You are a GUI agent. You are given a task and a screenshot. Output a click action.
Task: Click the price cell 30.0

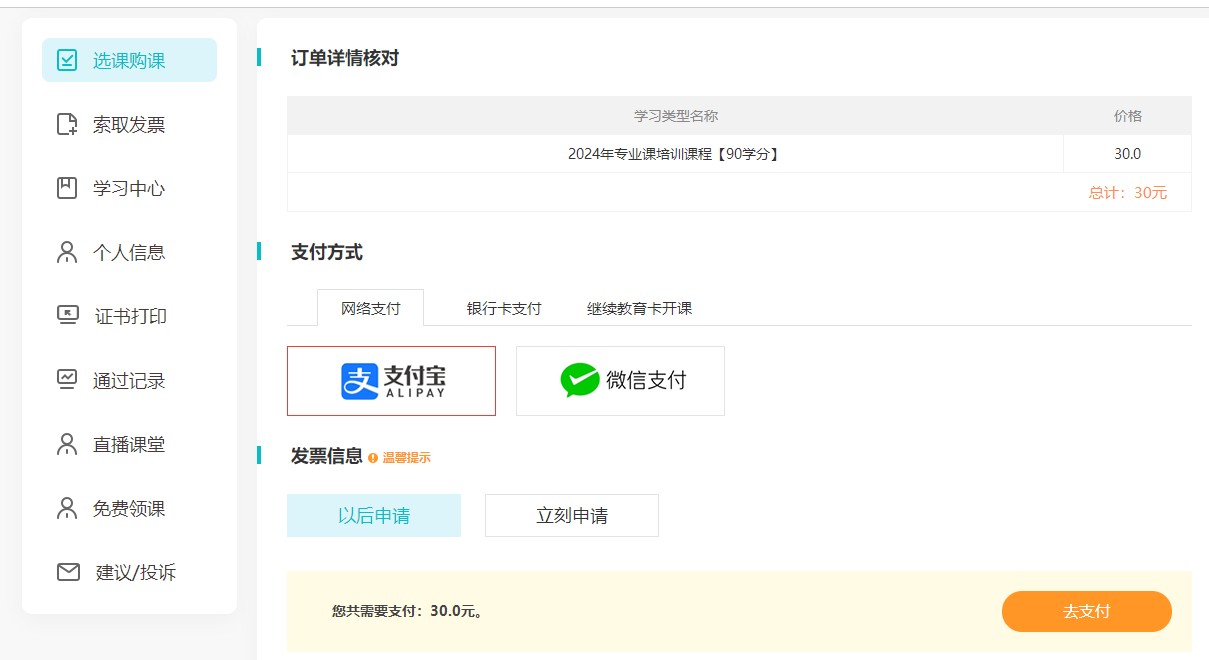coord(1127,154)
